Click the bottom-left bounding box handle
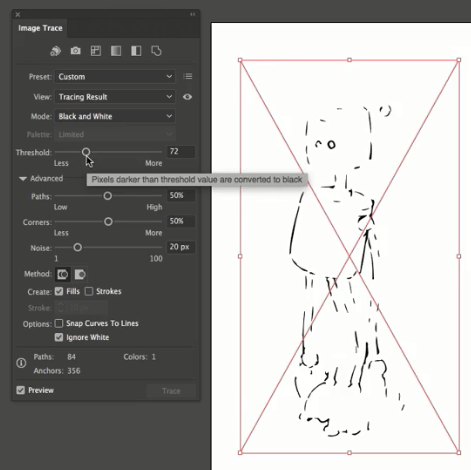The image size is (471, 470). [240, 452]
